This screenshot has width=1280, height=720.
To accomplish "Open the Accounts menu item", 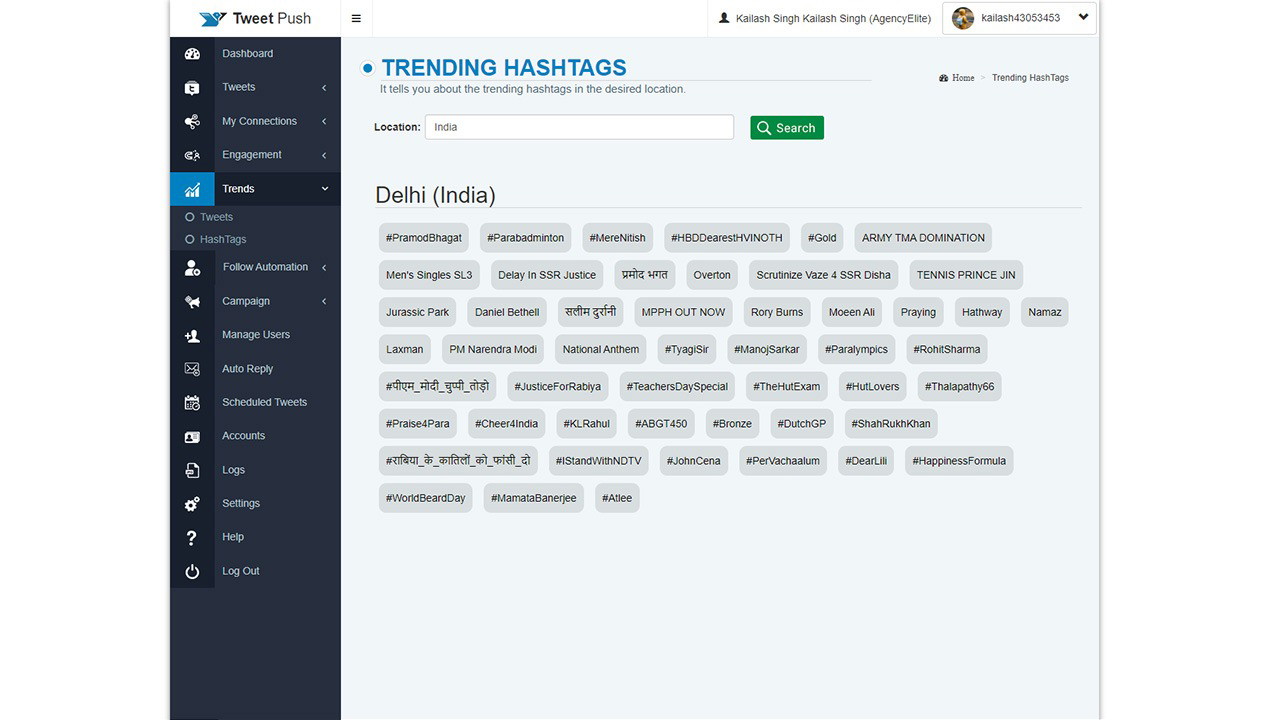I will 243,436.
